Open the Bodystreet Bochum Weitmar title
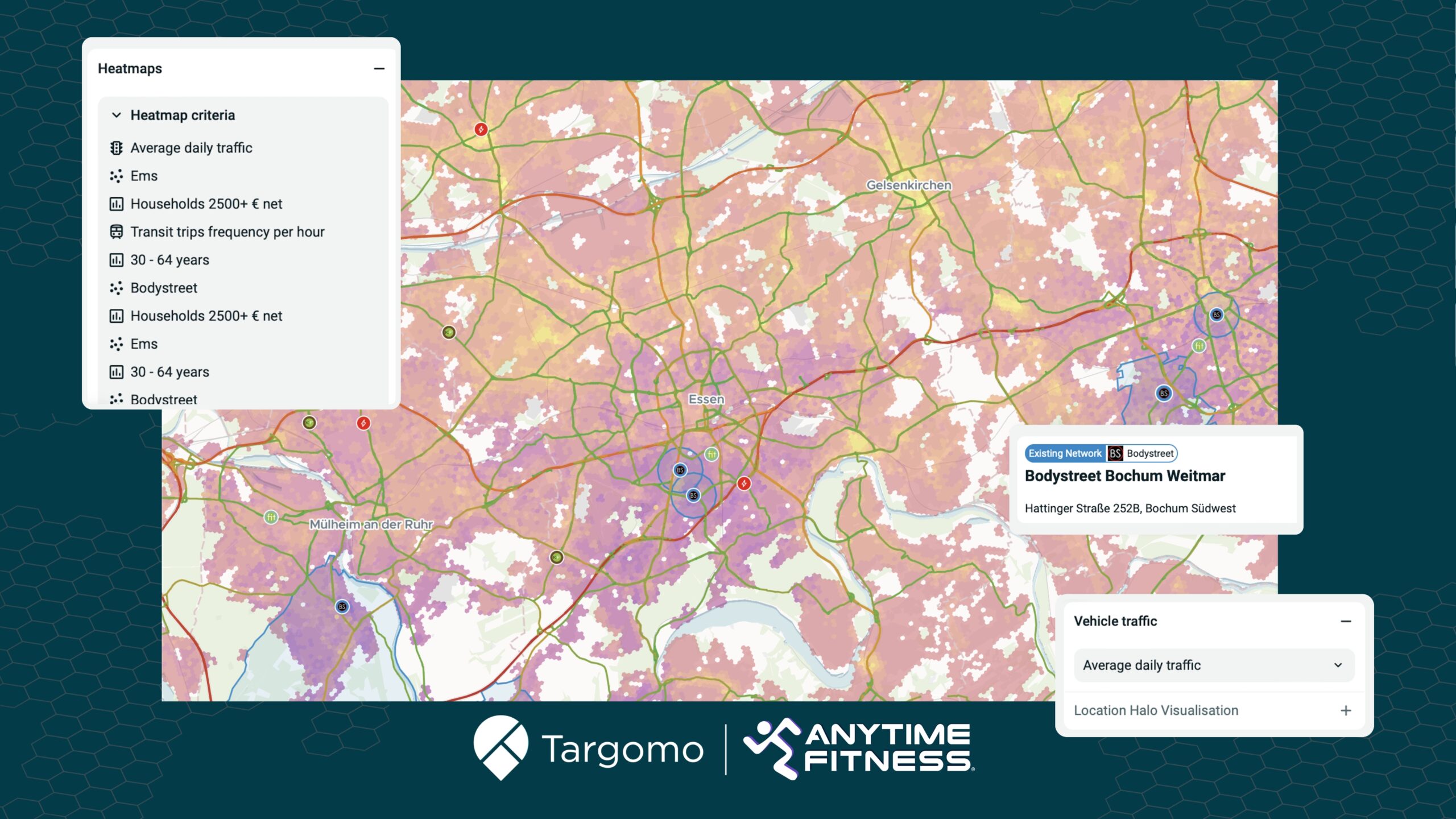Screen dimensions: 1456x819 1125,476
